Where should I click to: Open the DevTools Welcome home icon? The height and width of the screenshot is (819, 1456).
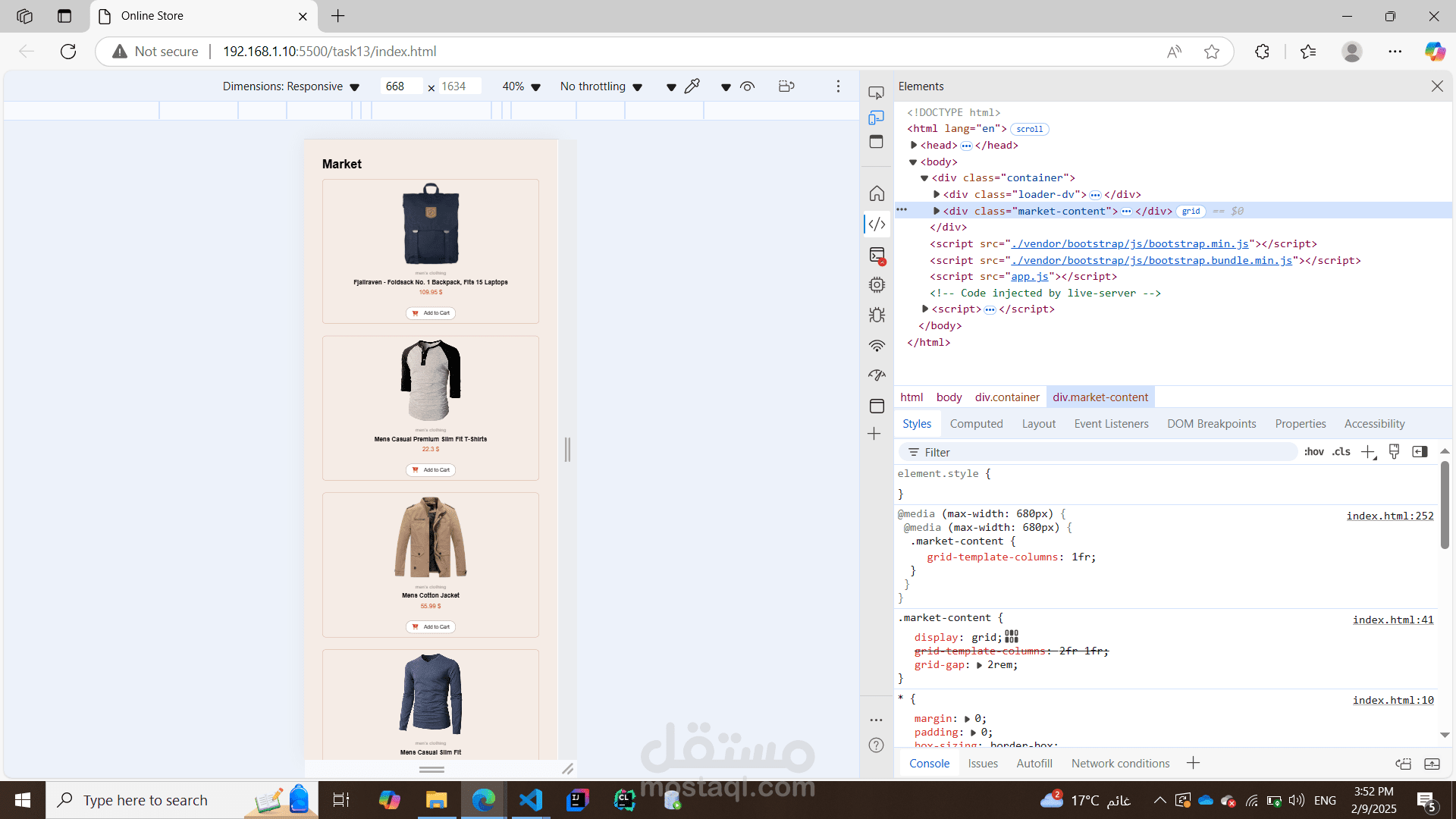point(877,193)
